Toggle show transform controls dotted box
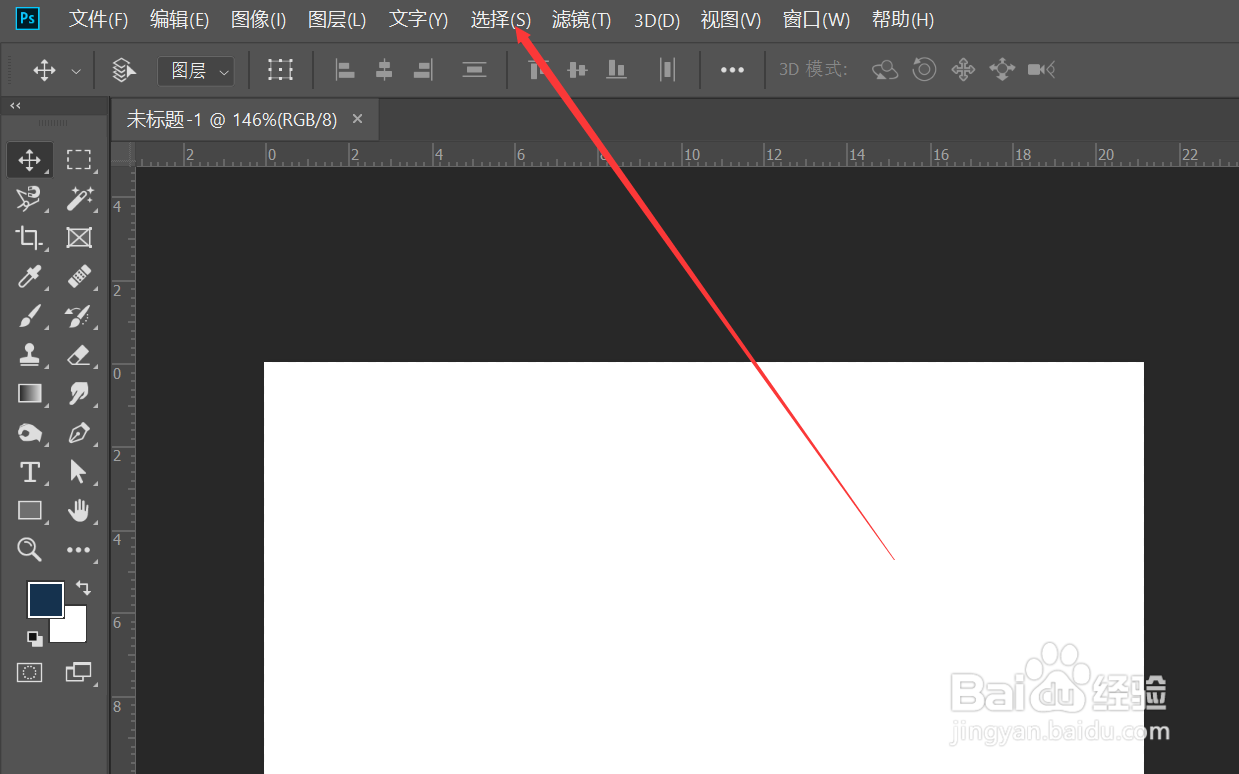 pos(281,69)
